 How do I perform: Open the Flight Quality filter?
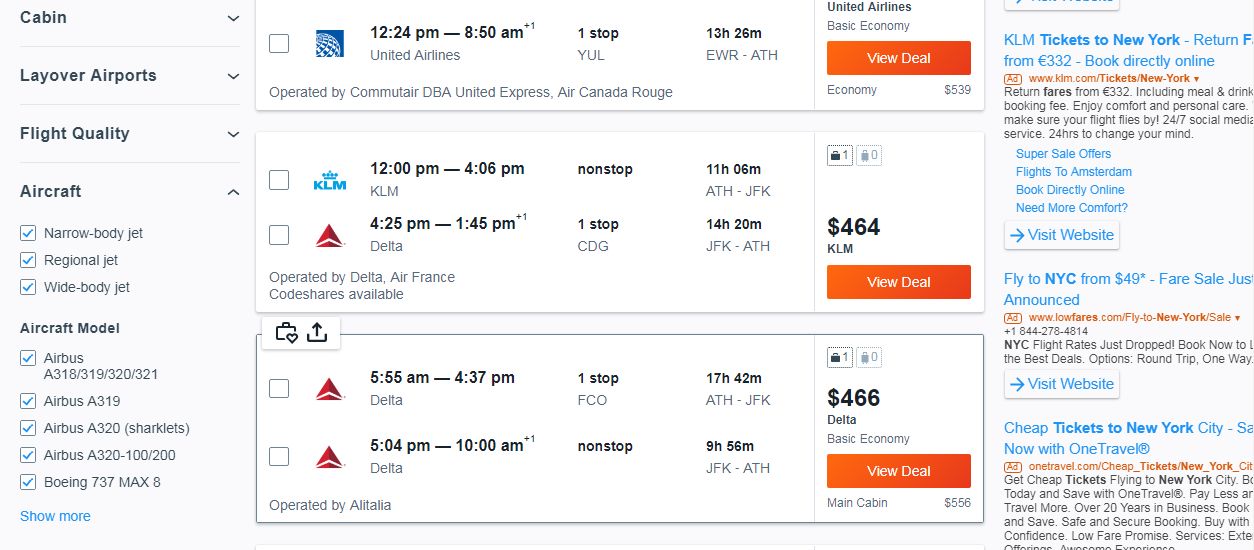pyautogui.click(x=130, y=134)
